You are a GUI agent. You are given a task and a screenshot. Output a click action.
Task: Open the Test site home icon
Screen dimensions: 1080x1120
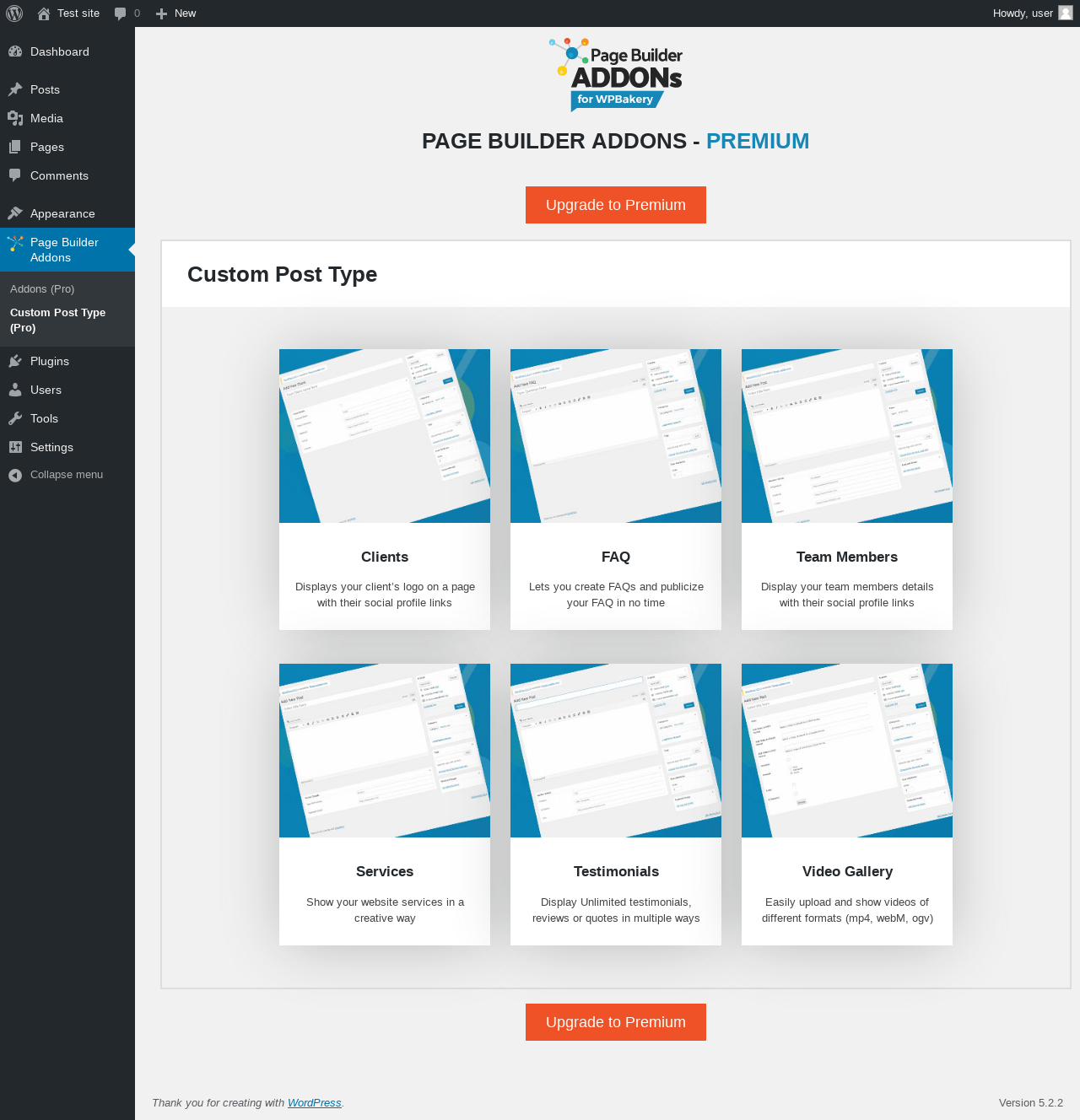pyautogui.click(x=44, y=13)
